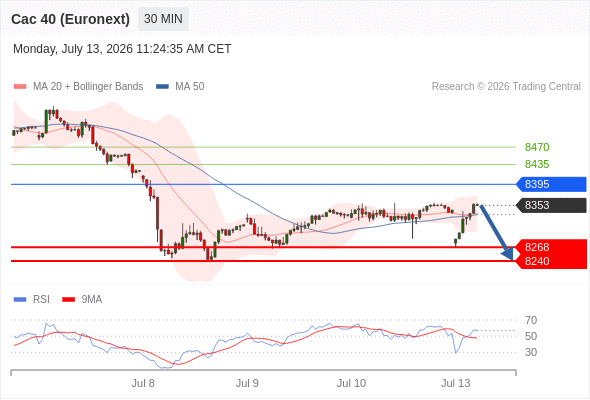Click the 8470 resistance level label
The image size is (590, 400).
pyautogui.click(x=537, y=147)
